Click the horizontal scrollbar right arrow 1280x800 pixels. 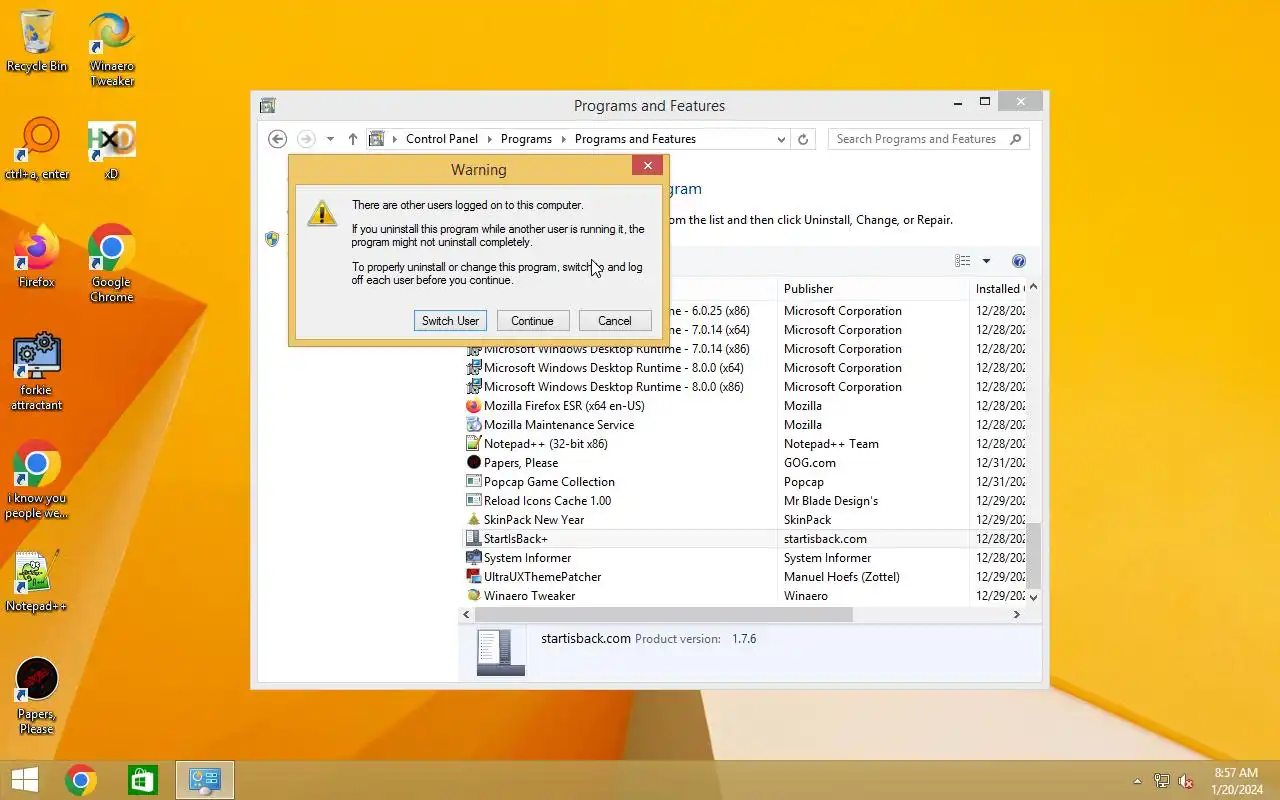pyautogui.click(x=1017, y=615)
